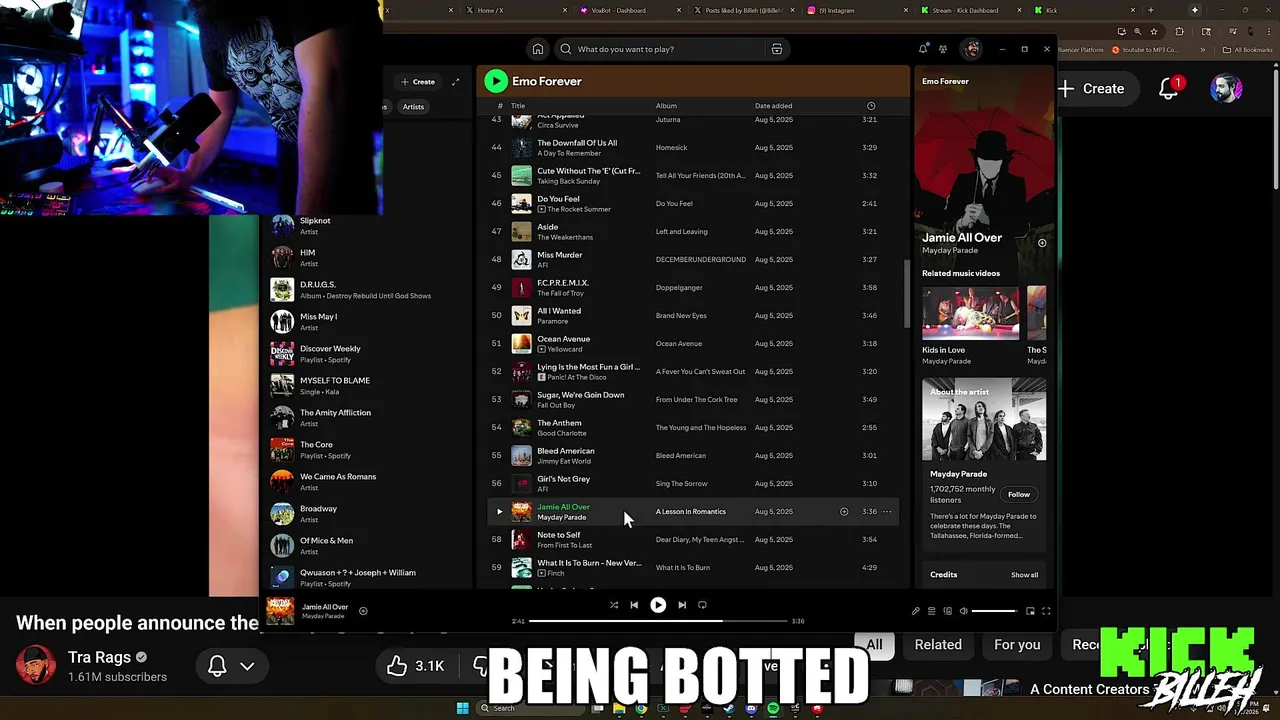Like the YouTube video (3.1K)
1280x720 pixels.
coord(417,665)
